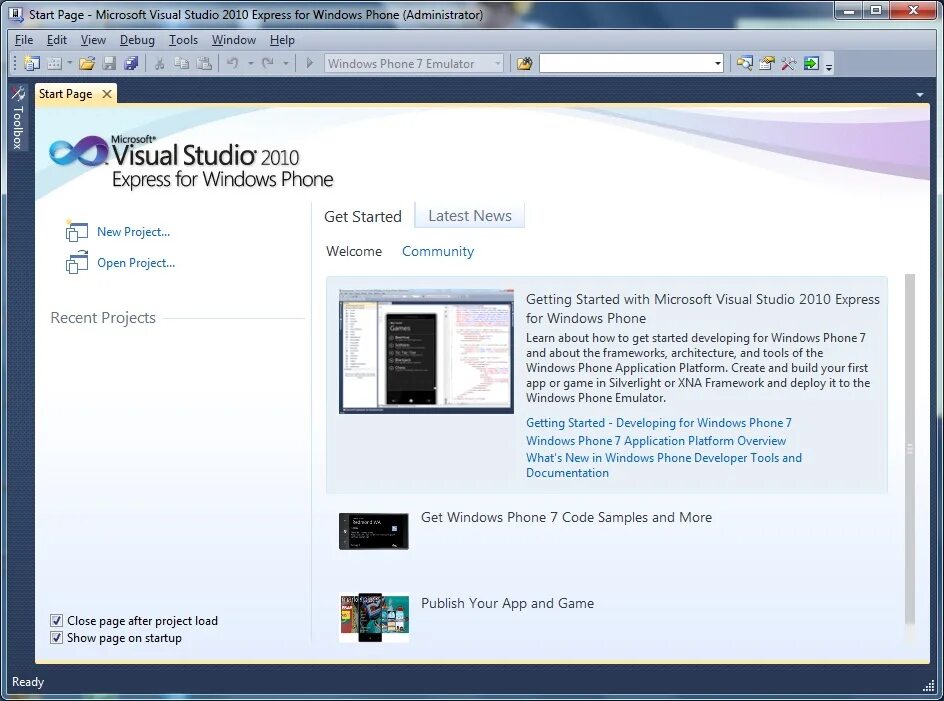Click the Getting Started emulator screenshot thumbnail
944x701 pixels.
pos(426,351)
